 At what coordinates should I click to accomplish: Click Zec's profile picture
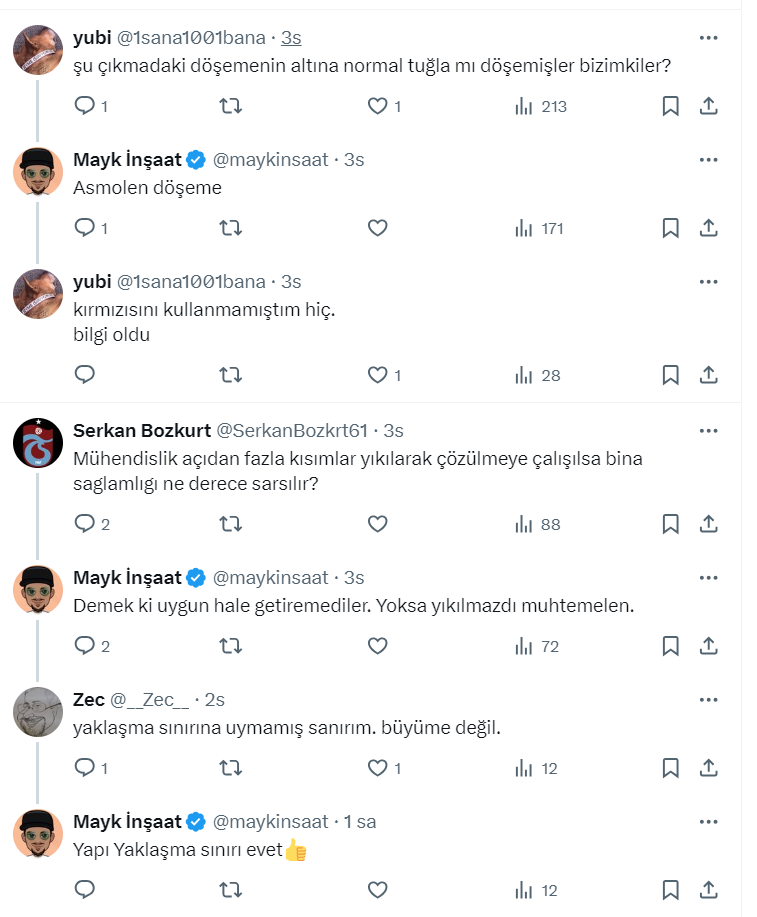click(38, 712)
